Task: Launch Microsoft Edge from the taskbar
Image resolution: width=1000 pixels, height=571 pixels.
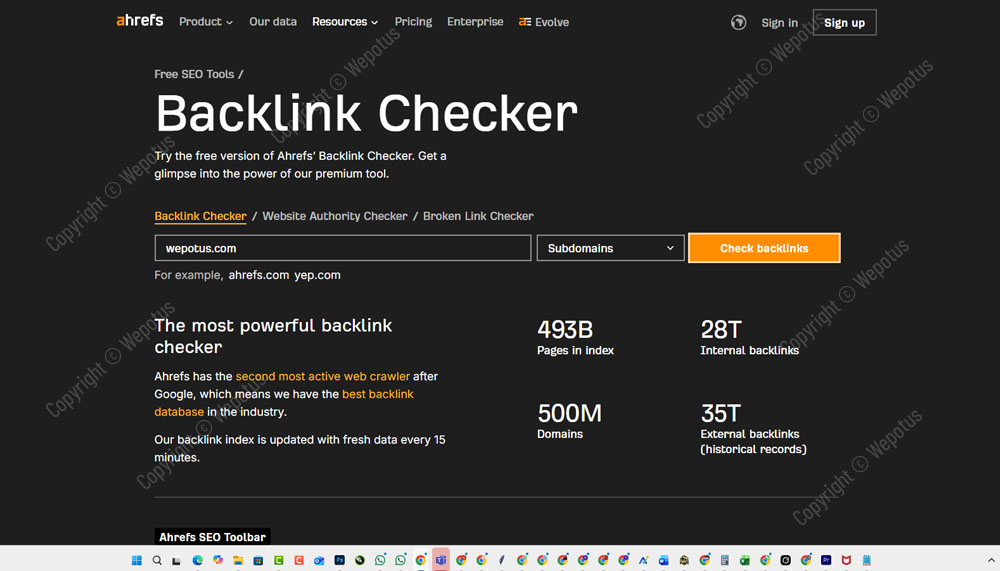Action: 198,560
